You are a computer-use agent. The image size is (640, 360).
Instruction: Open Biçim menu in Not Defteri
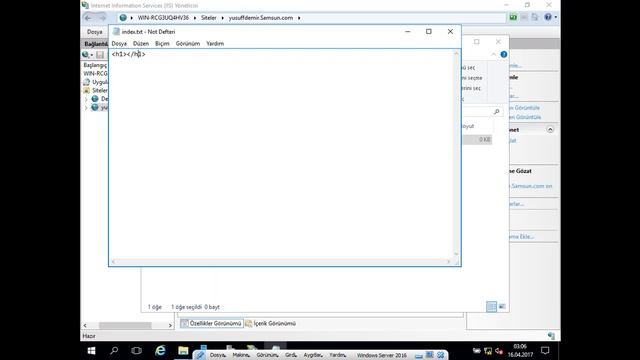[162, 43]
